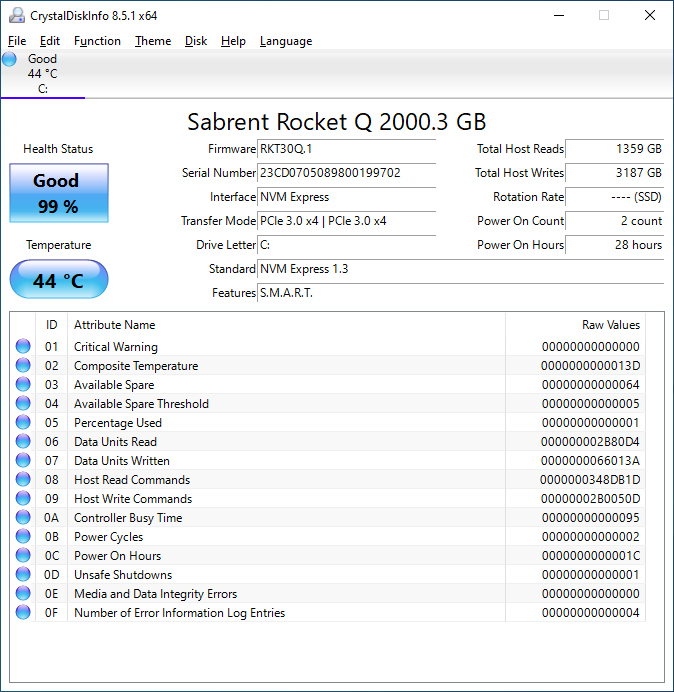Click the status orb for Data Units Written
The width and height of the screenshot is (674, 692).
[x=23, y=461]
